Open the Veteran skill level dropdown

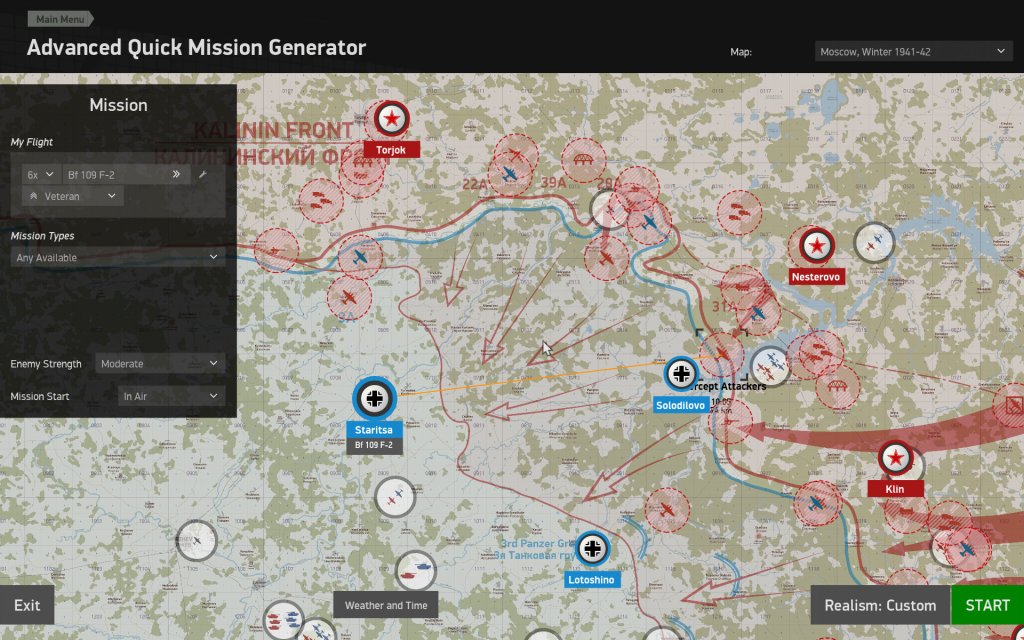pyautogui.click(x=72, y=197)
